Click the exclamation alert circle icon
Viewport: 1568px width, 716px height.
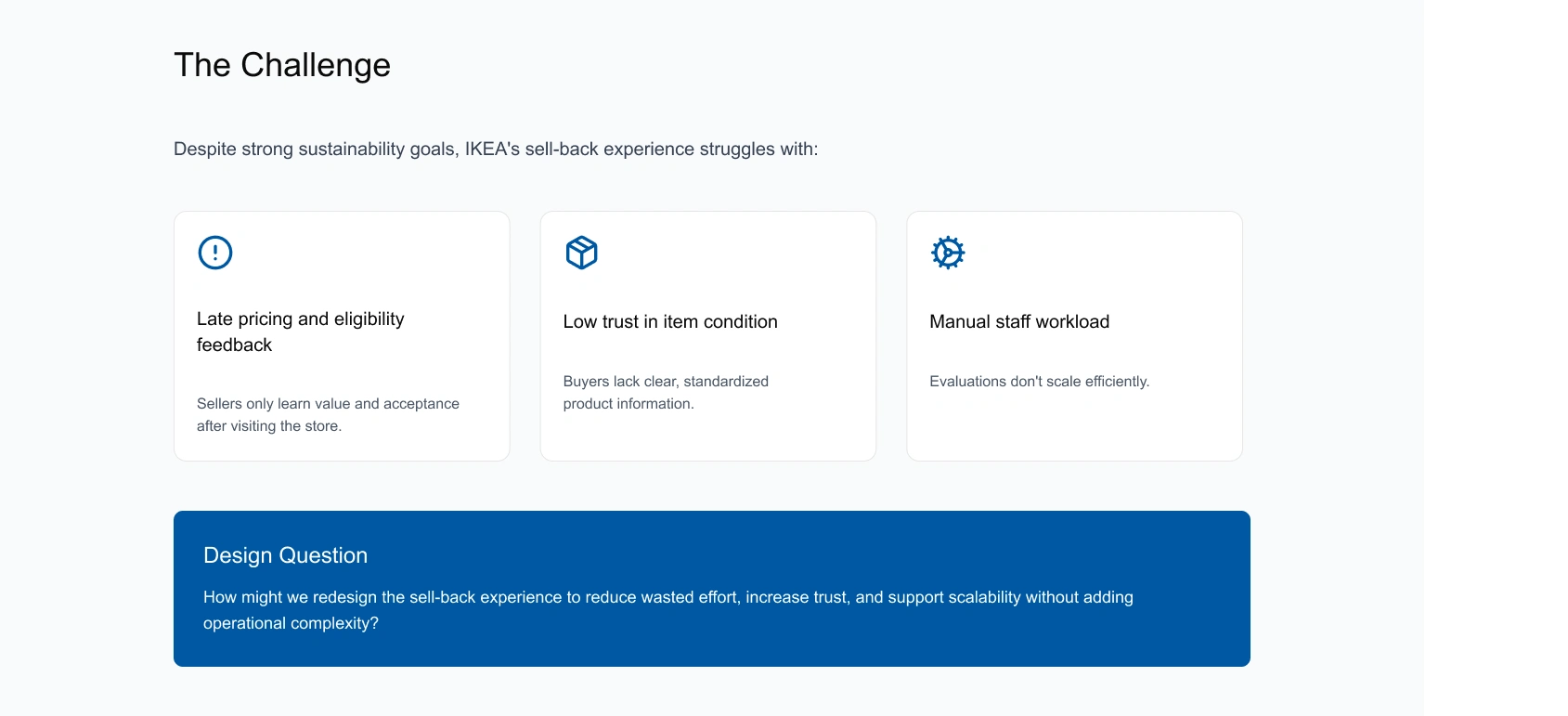[x=214, y=253]
